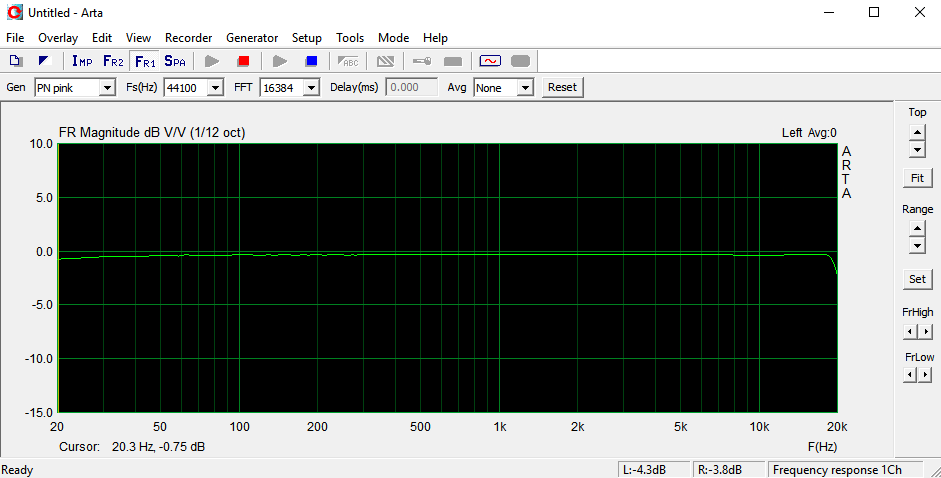The image size is (941, 478).
Task: Click the Top up arrow
Action: point(917,133)
